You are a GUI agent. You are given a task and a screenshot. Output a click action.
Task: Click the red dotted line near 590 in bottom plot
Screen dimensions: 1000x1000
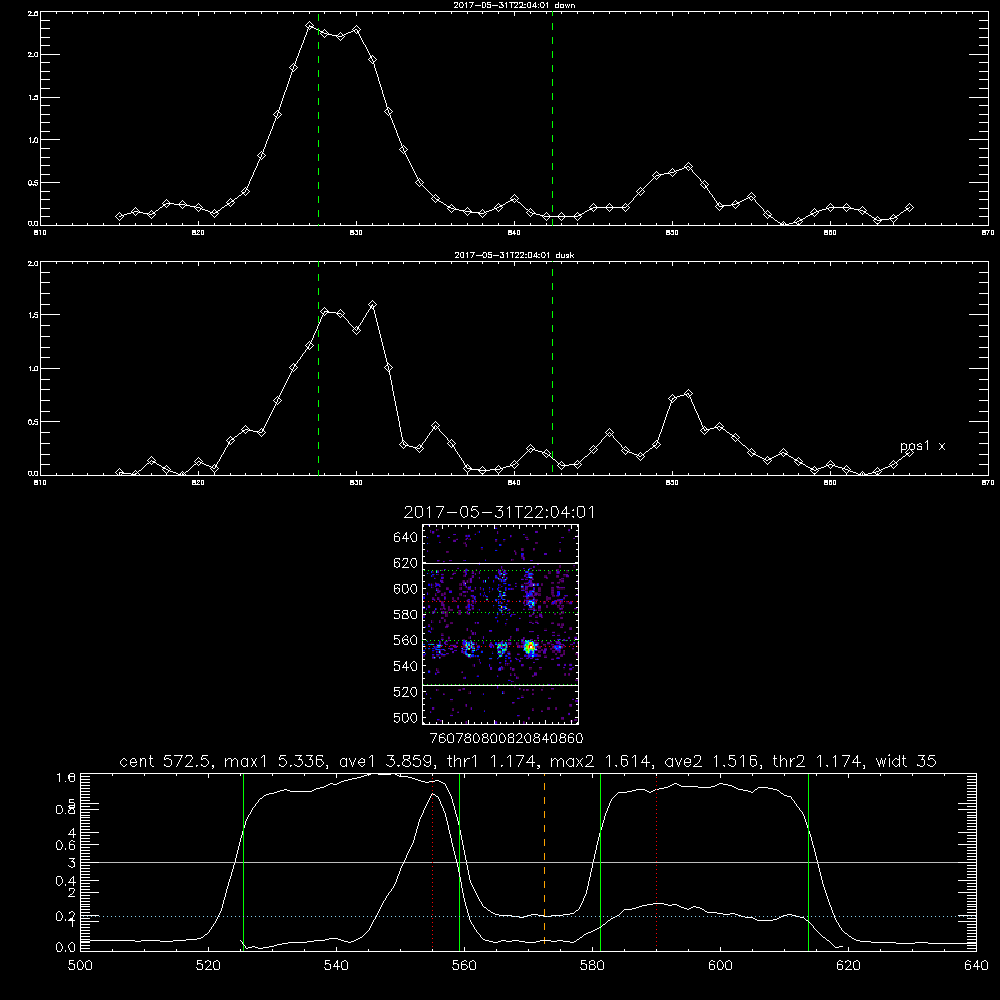[x=656, y=861]
